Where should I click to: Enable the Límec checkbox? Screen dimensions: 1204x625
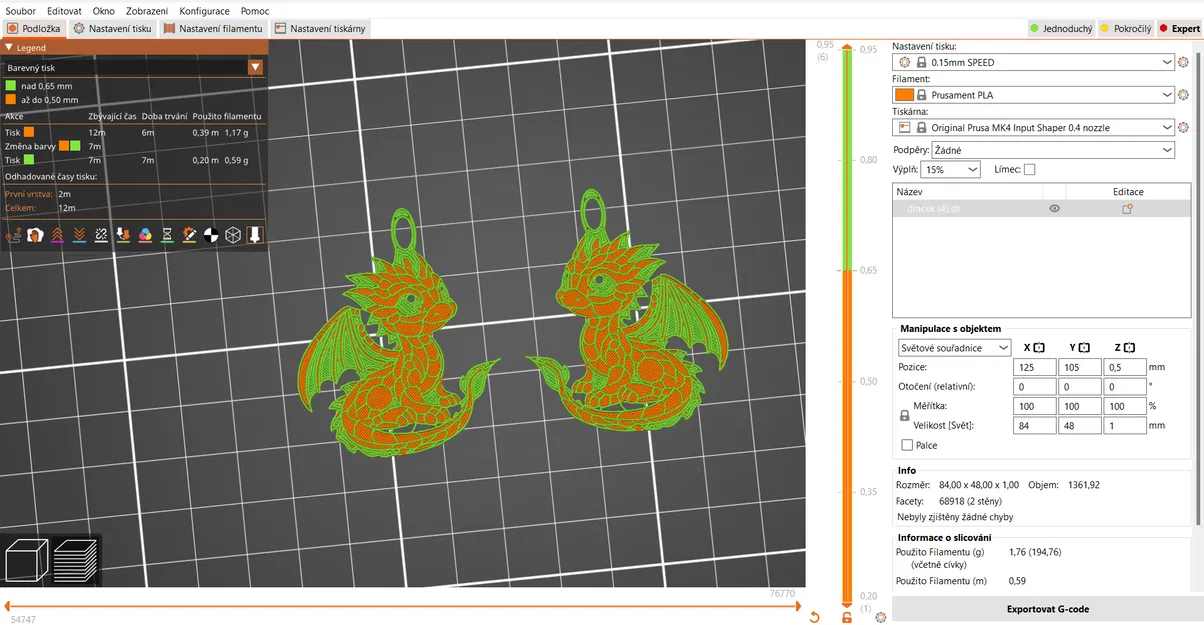(x=1030, y=170)
